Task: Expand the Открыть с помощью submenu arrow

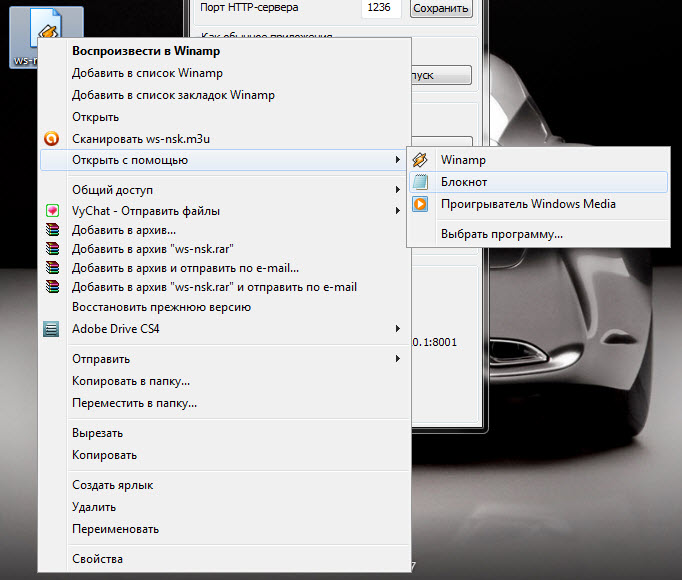Action: click(x=398, y=160)
